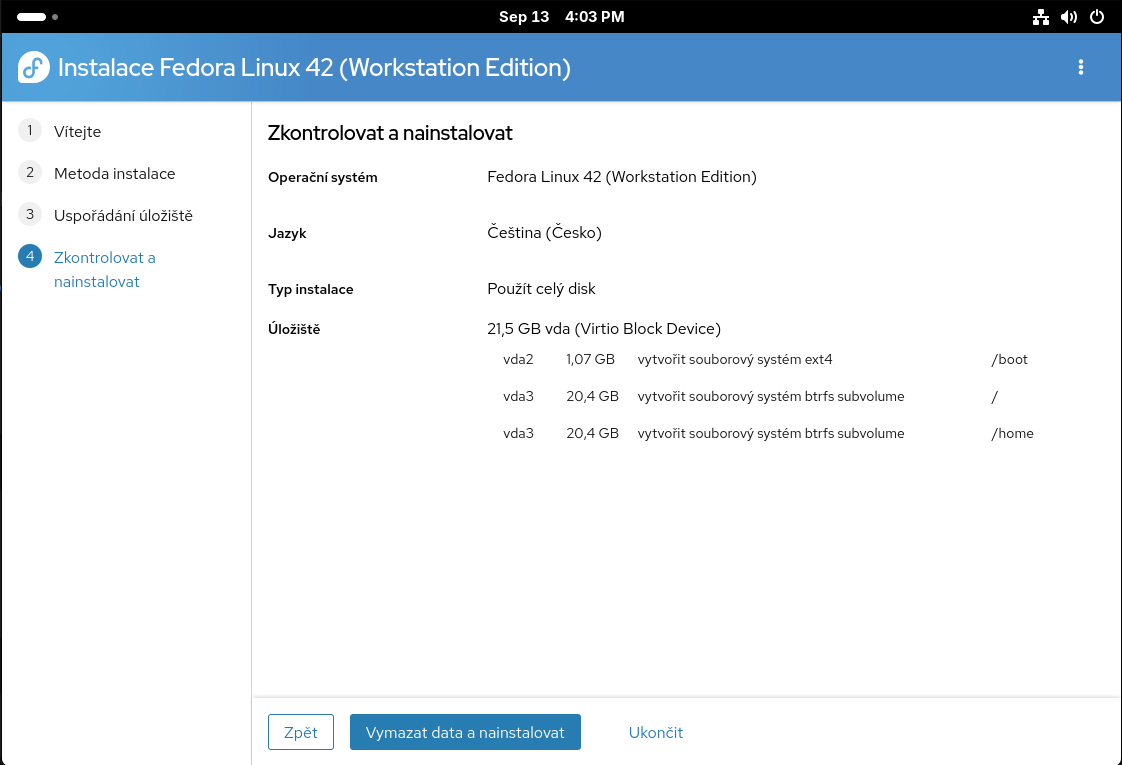Click the Ukončit link

coord(655,732)
